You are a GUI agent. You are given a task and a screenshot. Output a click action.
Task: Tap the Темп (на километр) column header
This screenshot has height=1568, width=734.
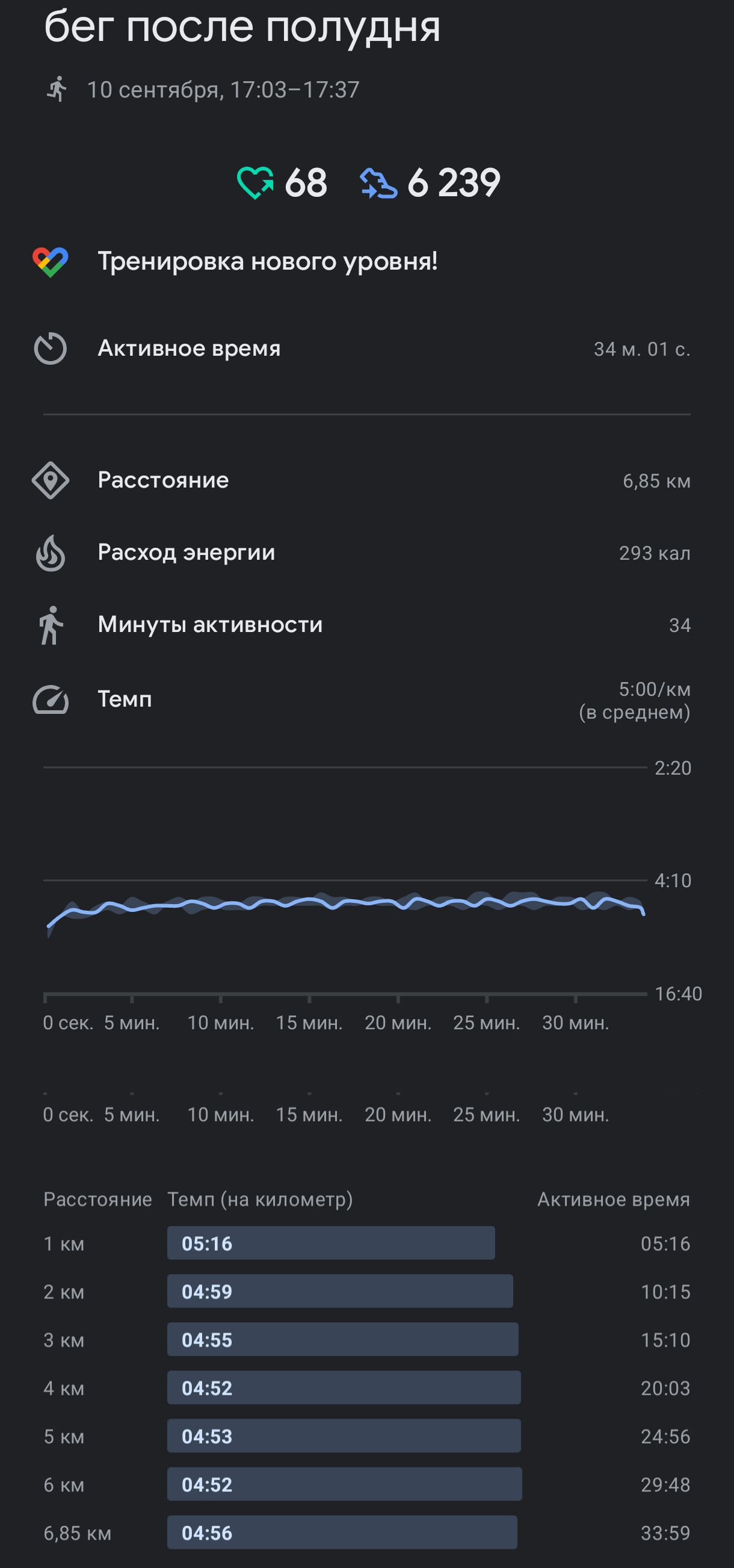260,1199
